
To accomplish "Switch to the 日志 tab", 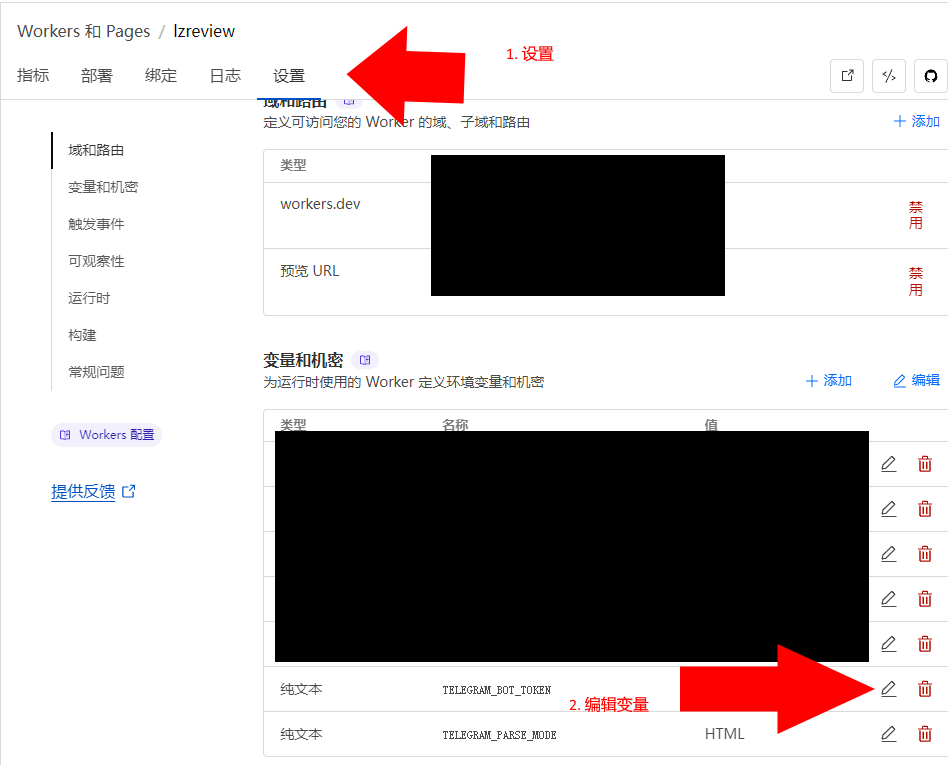I will click(x=225, y=76).
